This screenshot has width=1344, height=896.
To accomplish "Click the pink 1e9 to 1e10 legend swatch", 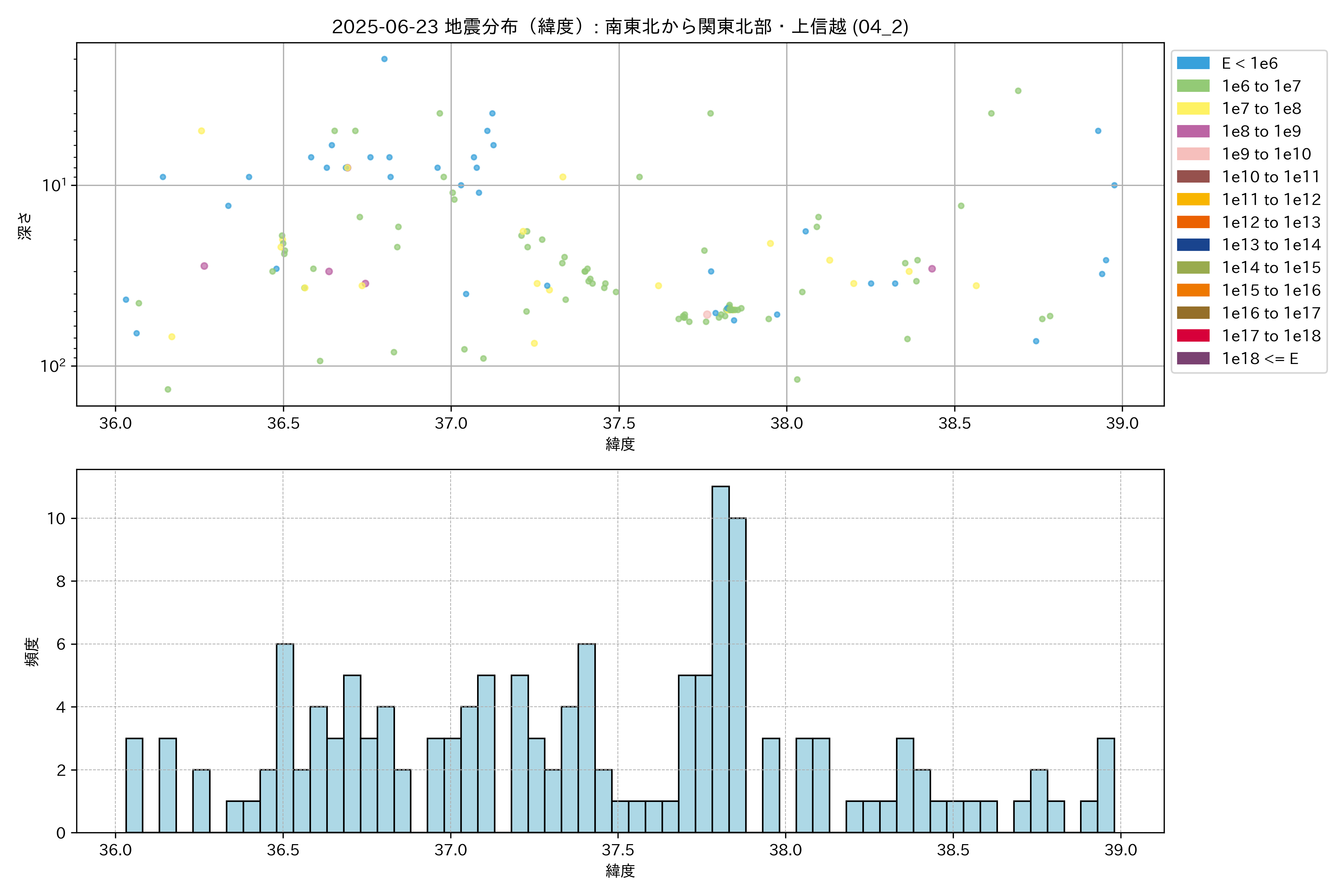I will click(1193, 154).
